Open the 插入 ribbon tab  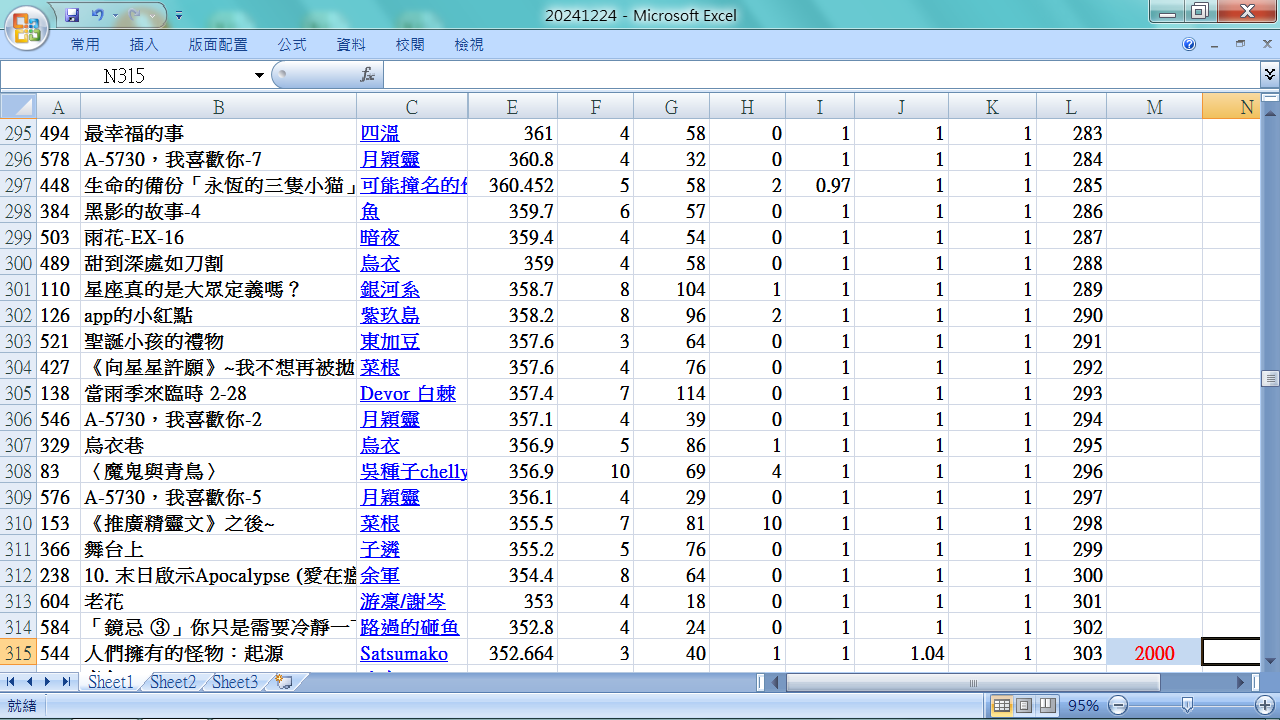tap(144, 45)
